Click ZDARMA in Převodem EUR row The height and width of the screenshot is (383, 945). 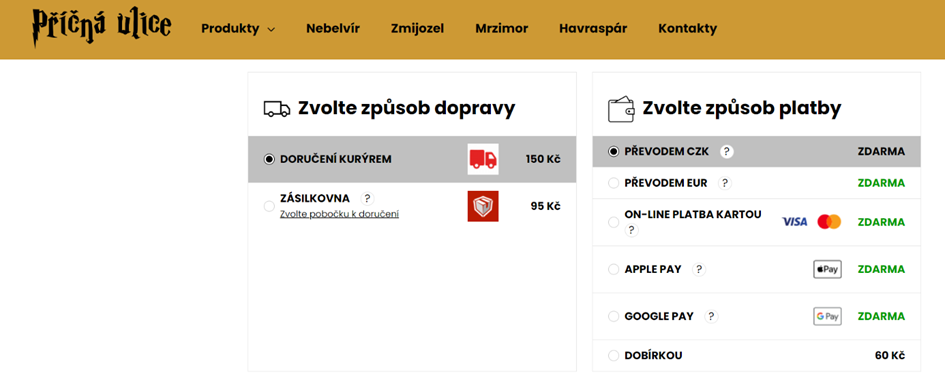(881, 183)
